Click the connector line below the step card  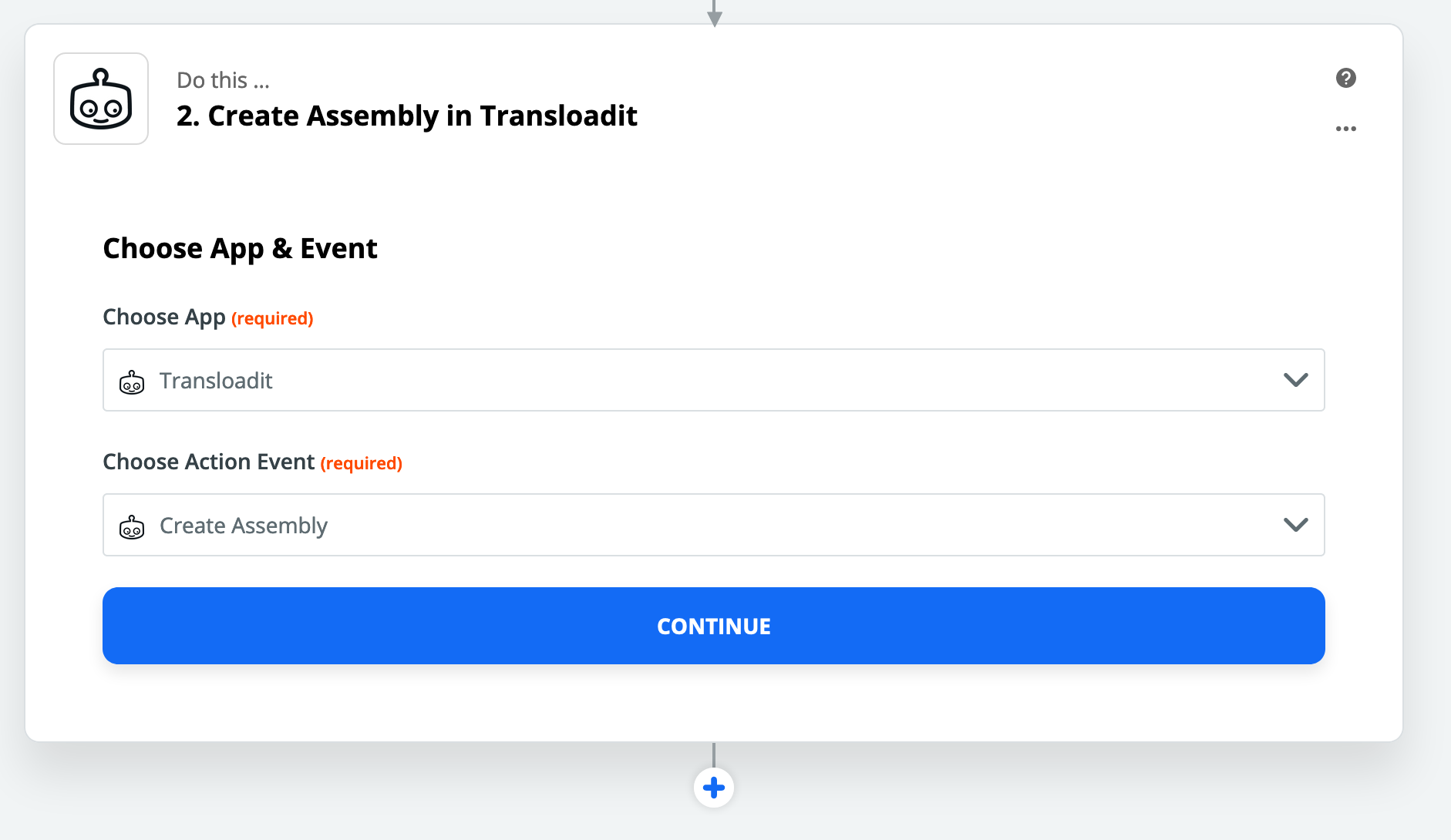click(714, 754)
